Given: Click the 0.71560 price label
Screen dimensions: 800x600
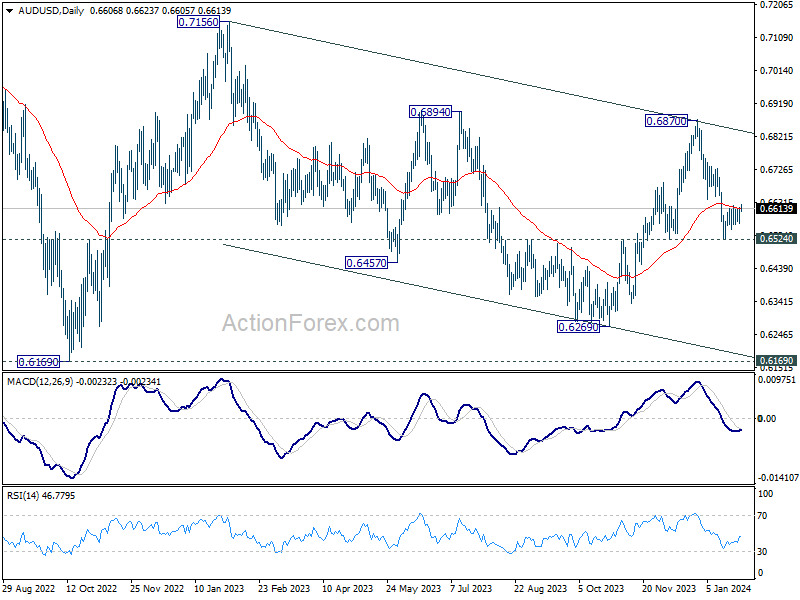Looking at the screenshot, I should (198, 22).
